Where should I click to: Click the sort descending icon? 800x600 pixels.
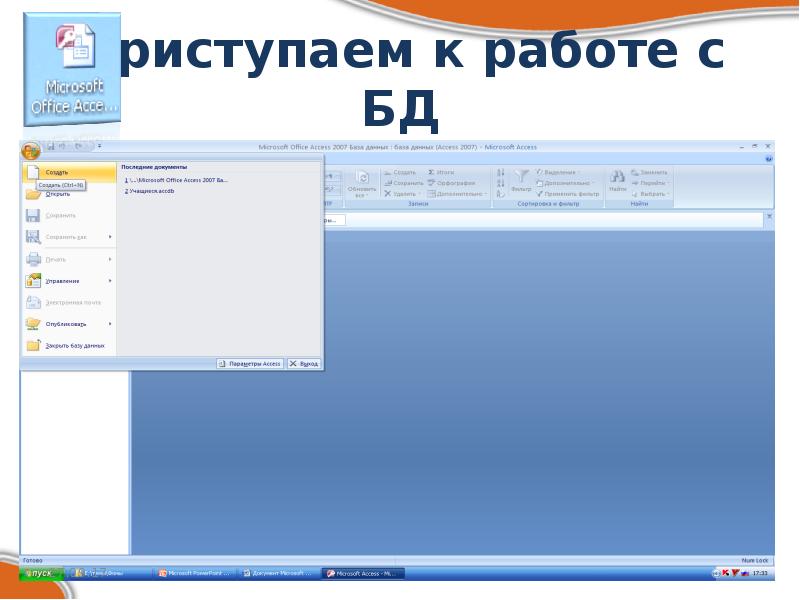pyautogui.click(x=501, y=183)
